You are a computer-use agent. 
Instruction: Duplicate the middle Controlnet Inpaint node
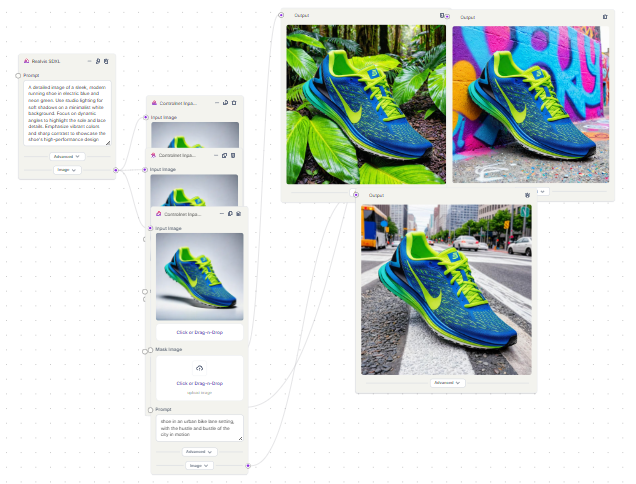coord(224,155)
